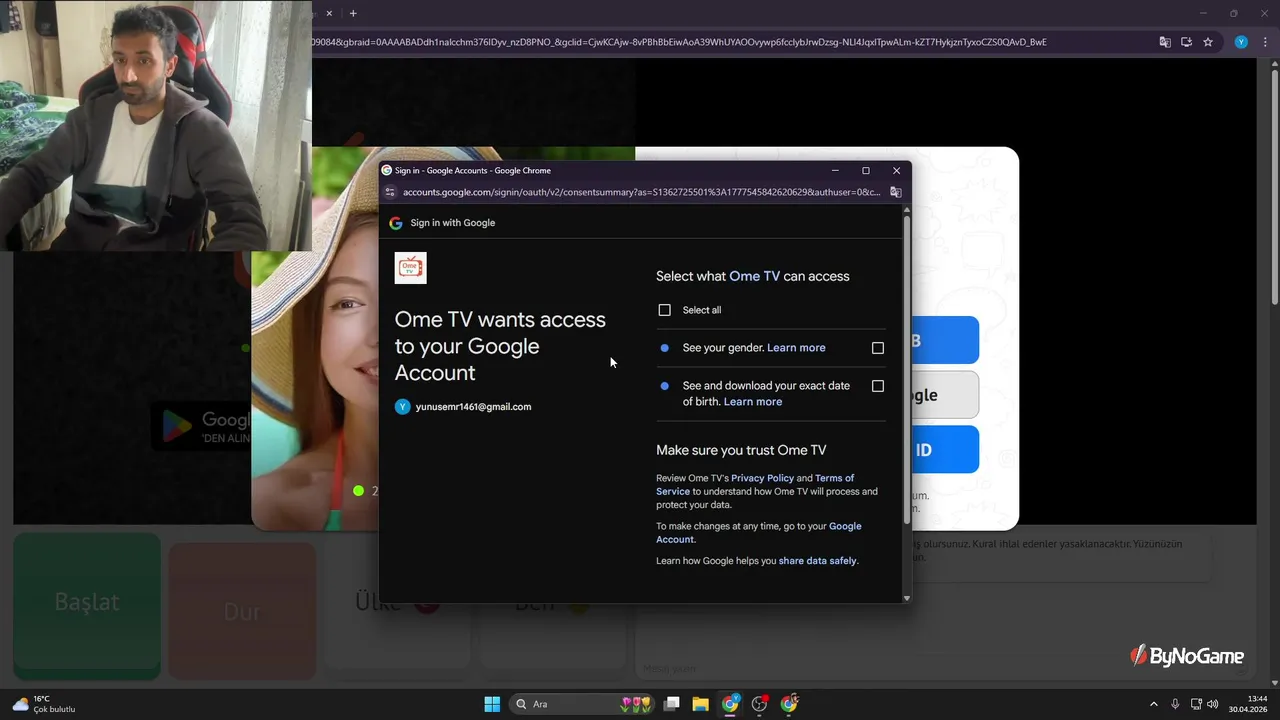The width and height of the screenshot is (1280, 720).
Task: Click the volume icon in system tray
Action: click(x=1213, y=704)
